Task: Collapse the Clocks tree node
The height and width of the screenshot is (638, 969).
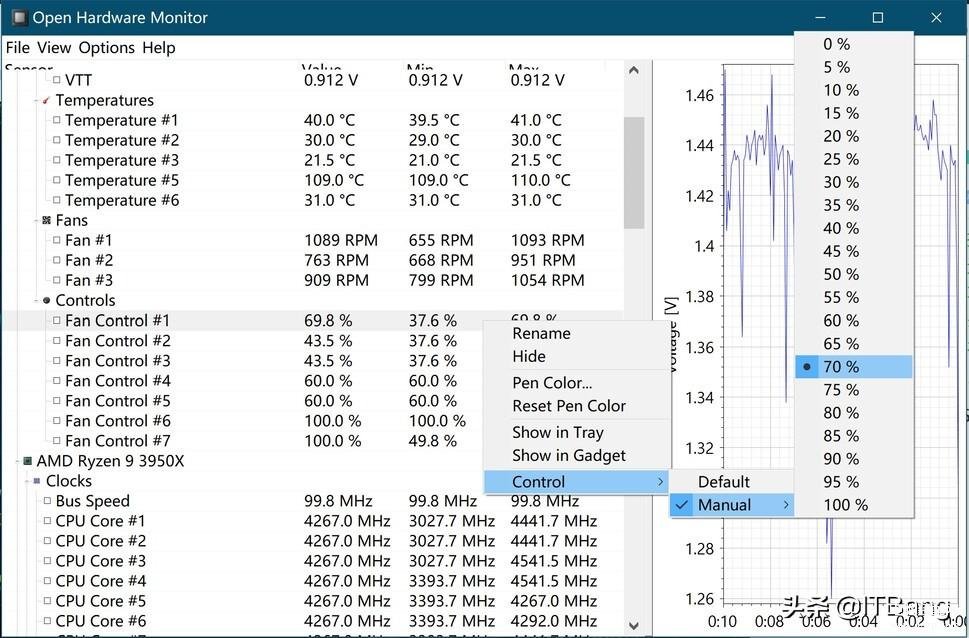Action: click(27, 480)
